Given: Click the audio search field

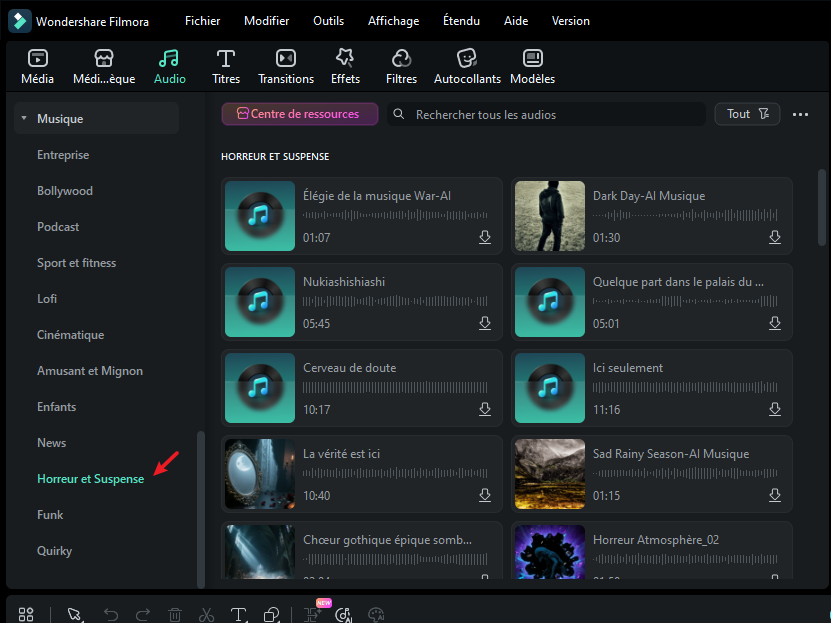Looking at the screenshot, I should tap(550, 115).
